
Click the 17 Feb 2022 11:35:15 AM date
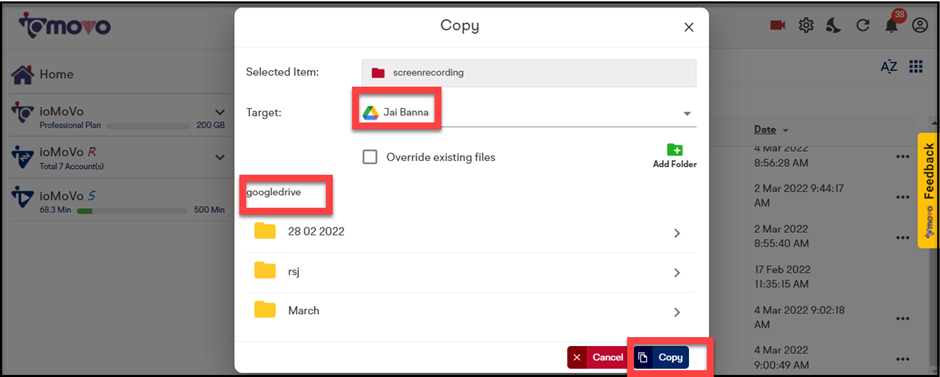[782, 276]
